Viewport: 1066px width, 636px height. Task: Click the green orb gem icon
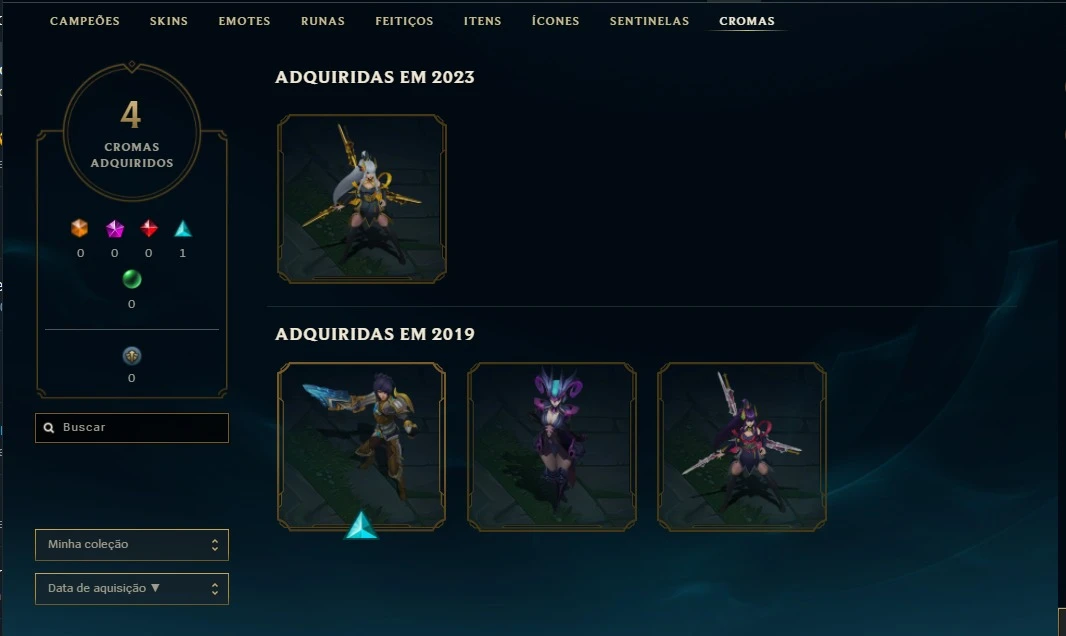coord(132,279)
